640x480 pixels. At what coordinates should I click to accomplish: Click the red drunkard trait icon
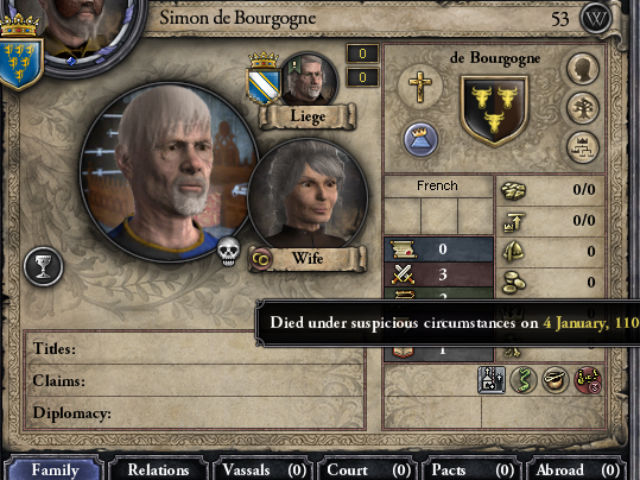pyautogui.click(x=588, y=380)
